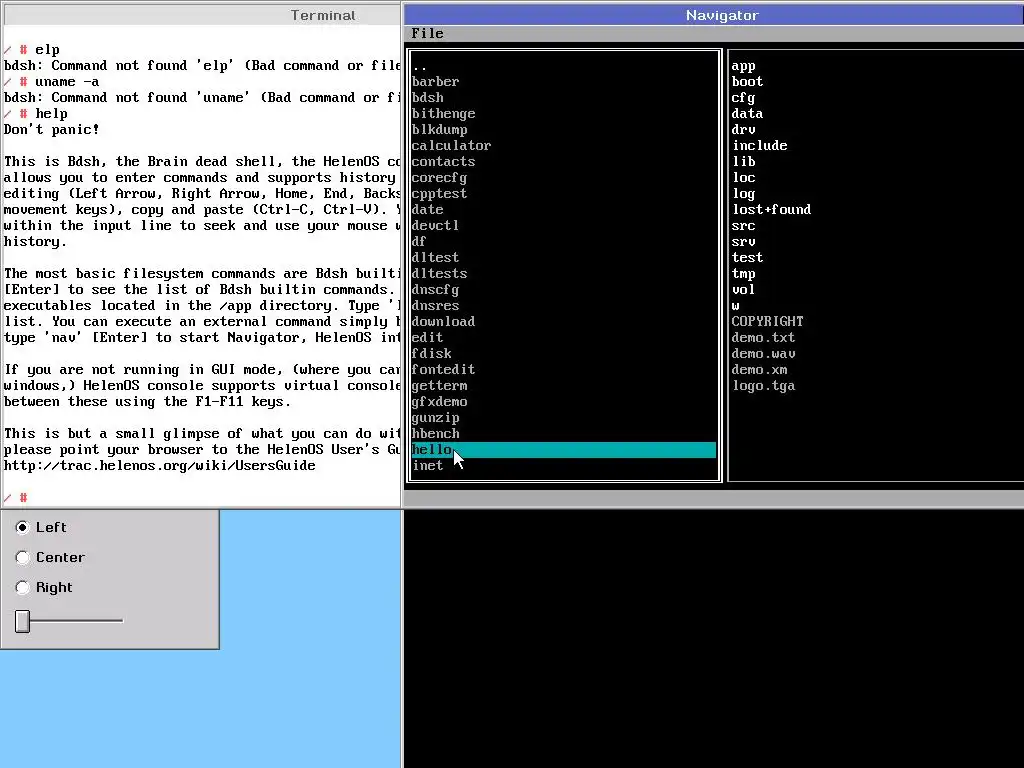Select the logo.tga file
Image resolution: width=1024 pixels, height=768 pixels.
(x=763, y=385)
